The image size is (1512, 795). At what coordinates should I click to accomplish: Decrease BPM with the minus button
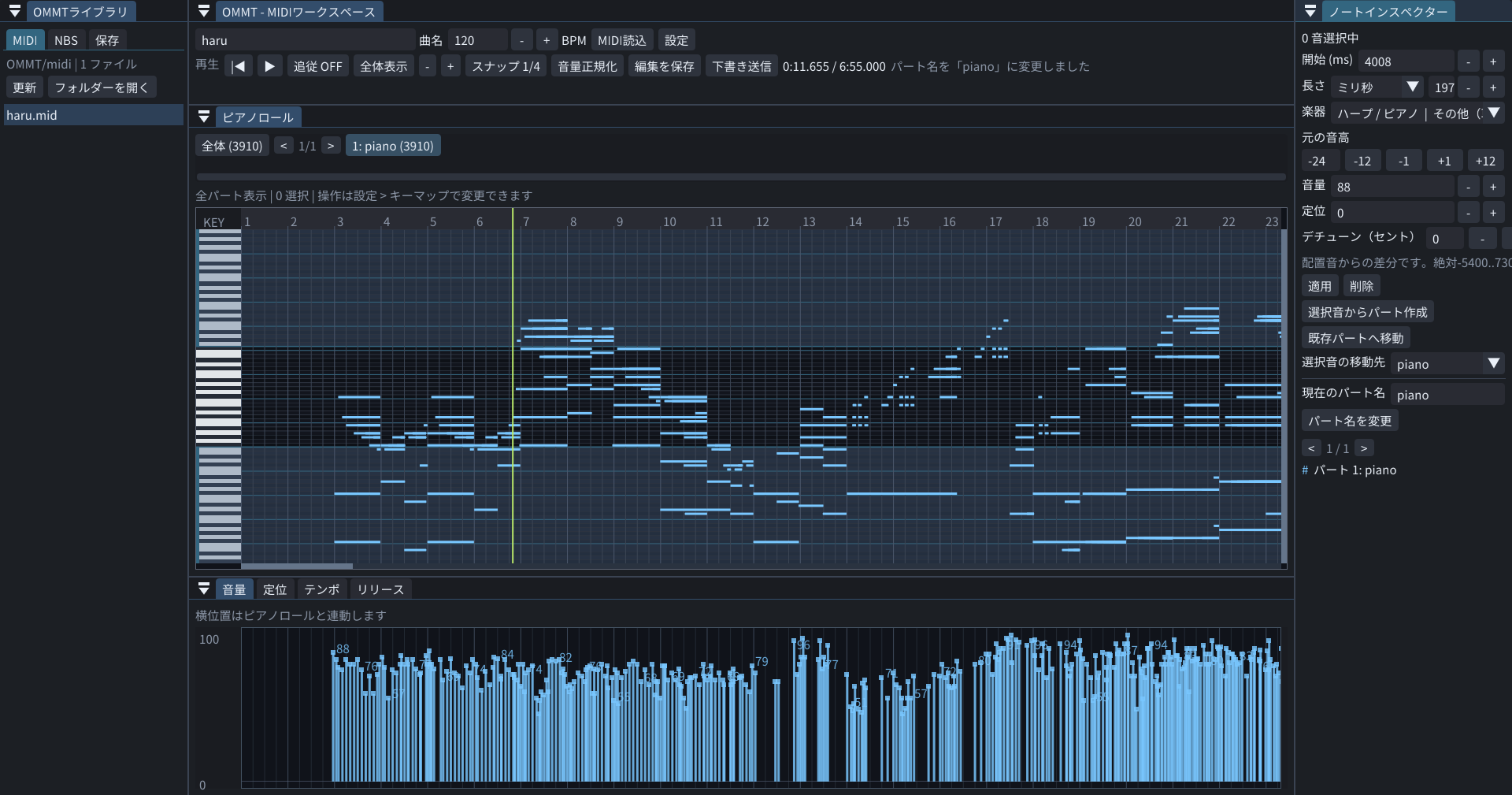pos(521,40)
